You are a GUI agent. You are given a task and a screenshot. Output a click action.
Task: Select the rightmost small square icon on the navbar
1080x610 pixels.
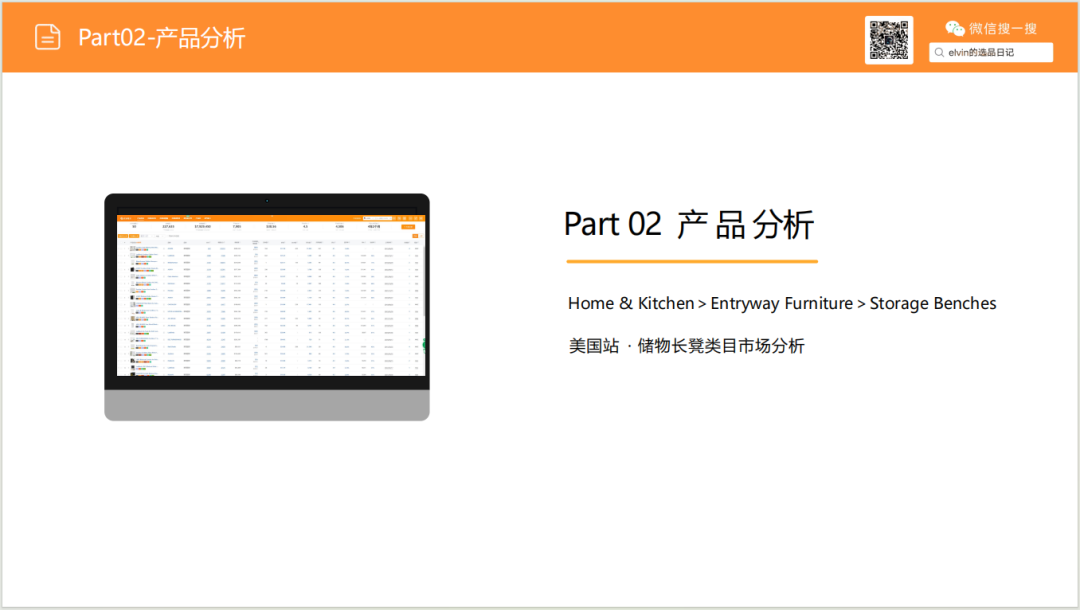(x=420, y=218)
